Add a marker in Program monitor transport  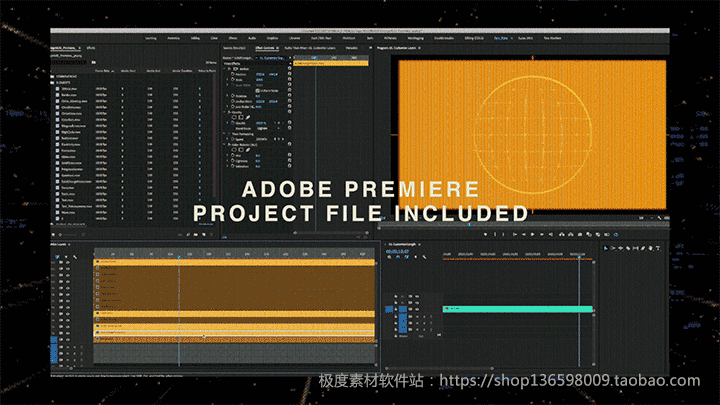[485, 235]
